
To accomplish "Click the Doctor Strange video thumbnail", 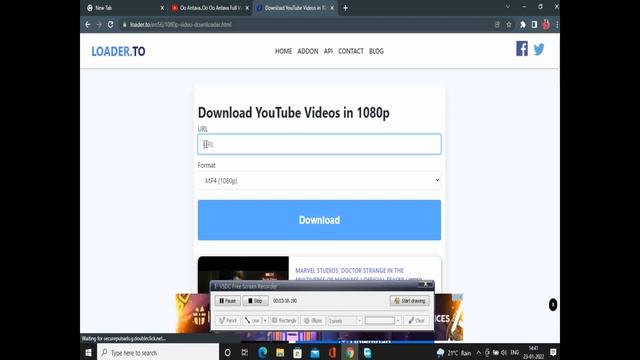I will [x=243, y=269].
